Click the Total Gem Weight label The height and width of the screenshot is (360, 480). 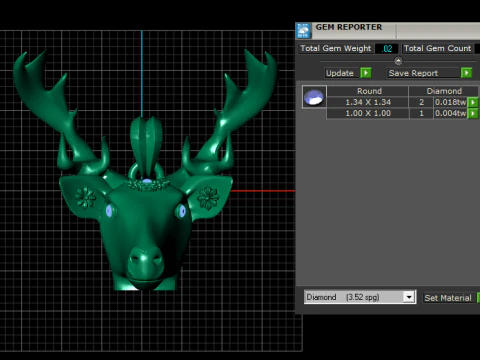tap(336, 48)
